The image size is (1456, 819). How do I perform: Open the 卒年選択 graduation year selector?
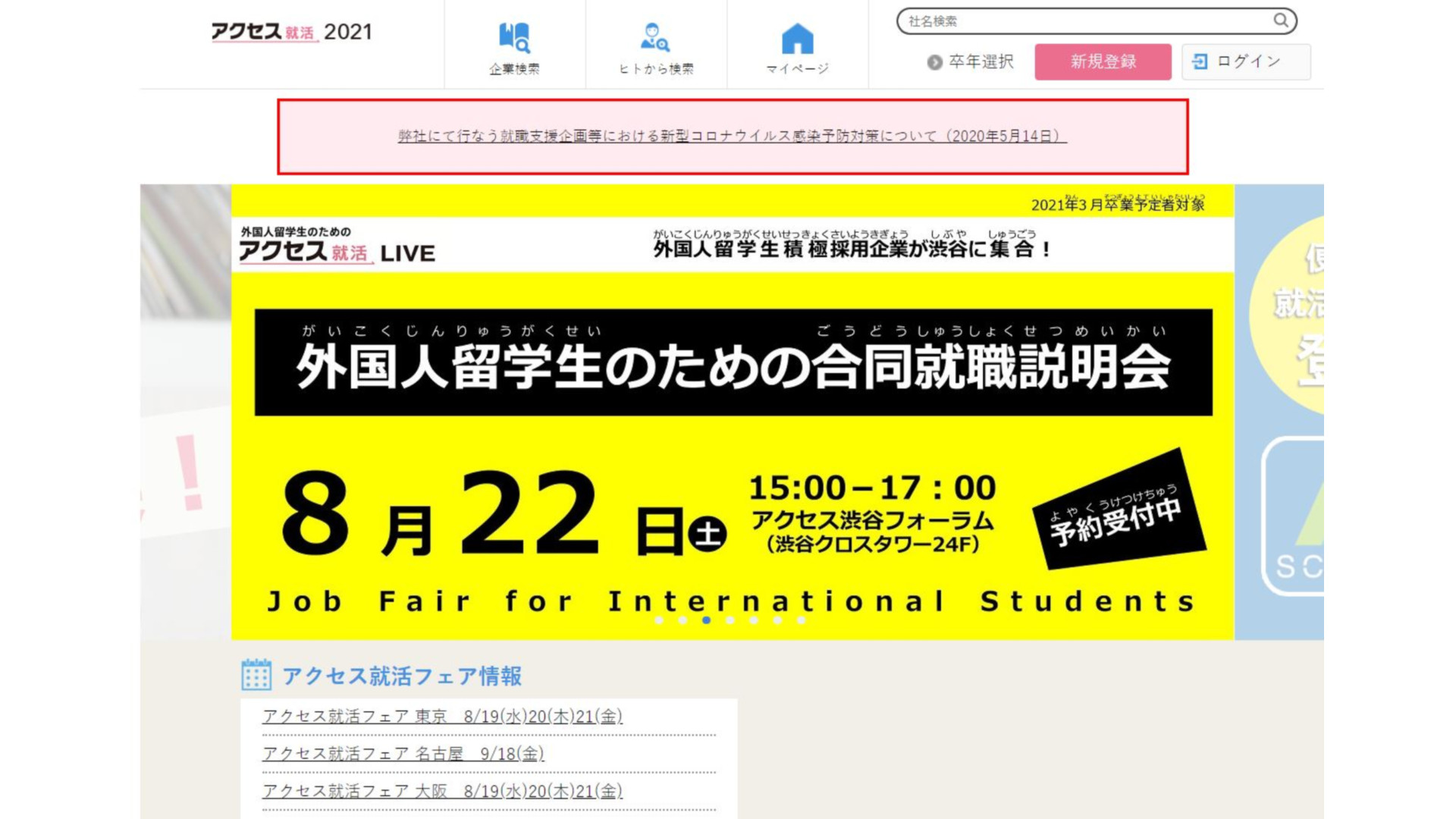click(x=980, y=61)
